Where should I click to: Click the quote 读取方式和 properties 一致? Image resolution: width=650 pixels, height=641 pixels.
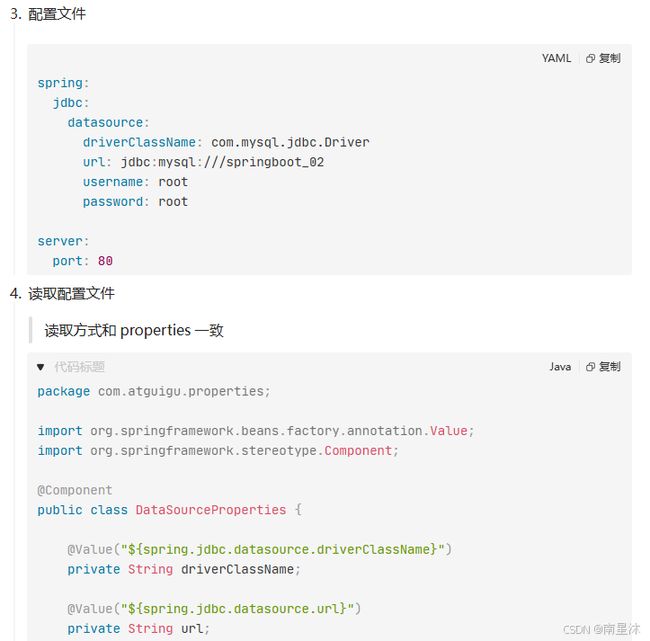point(134,330)
